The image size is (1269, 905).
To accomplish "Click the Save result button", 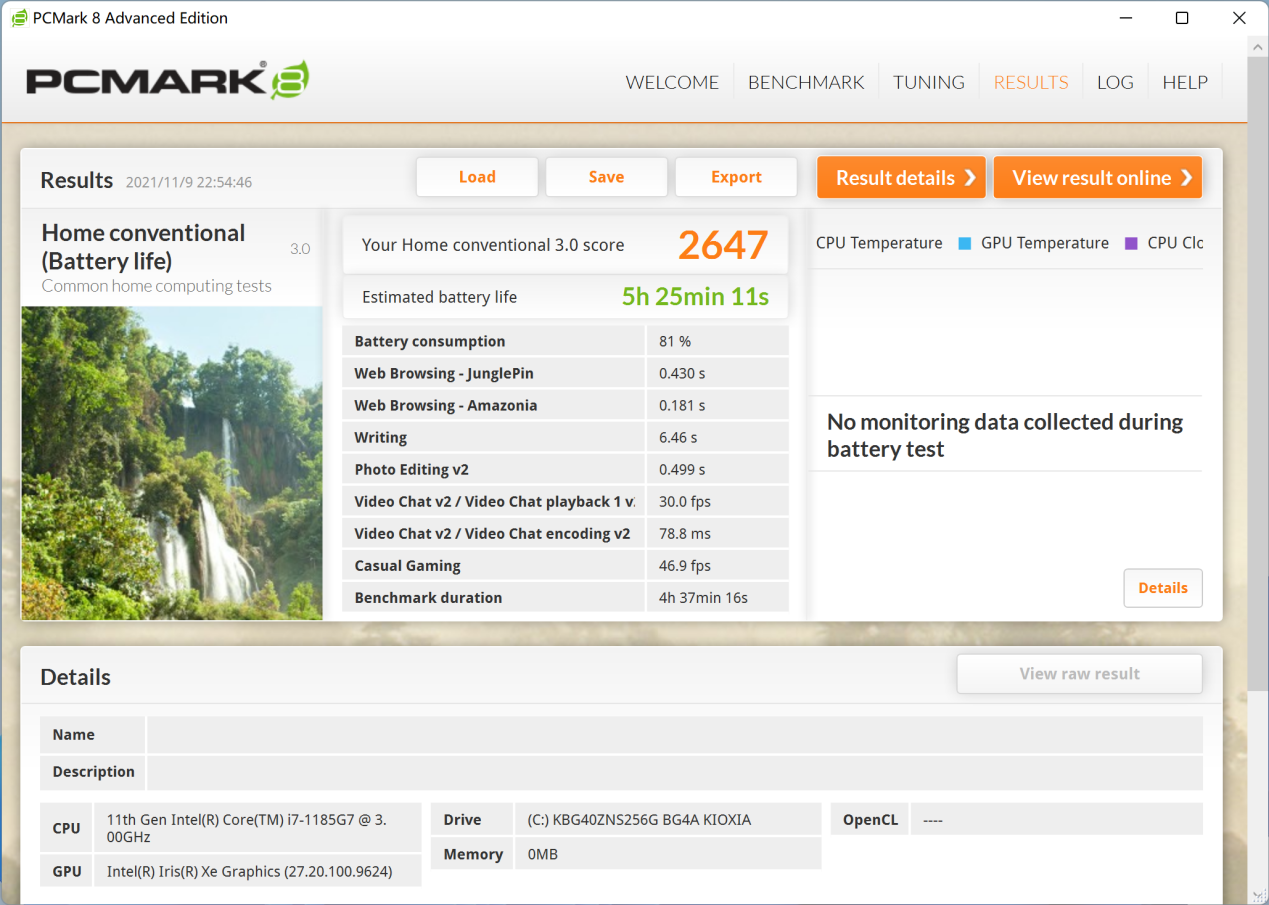I will click(x=606, y=177).
